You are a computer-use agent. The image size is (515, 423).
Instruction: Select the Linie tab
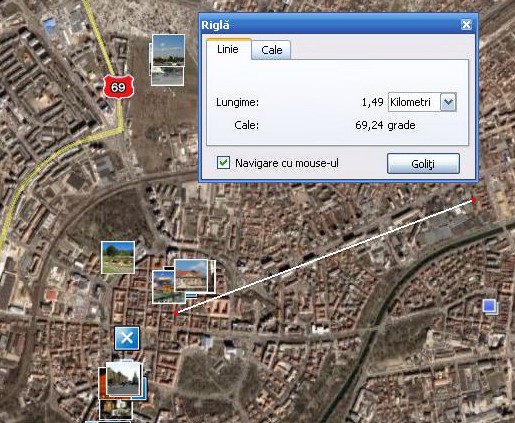tap(228, 49)
